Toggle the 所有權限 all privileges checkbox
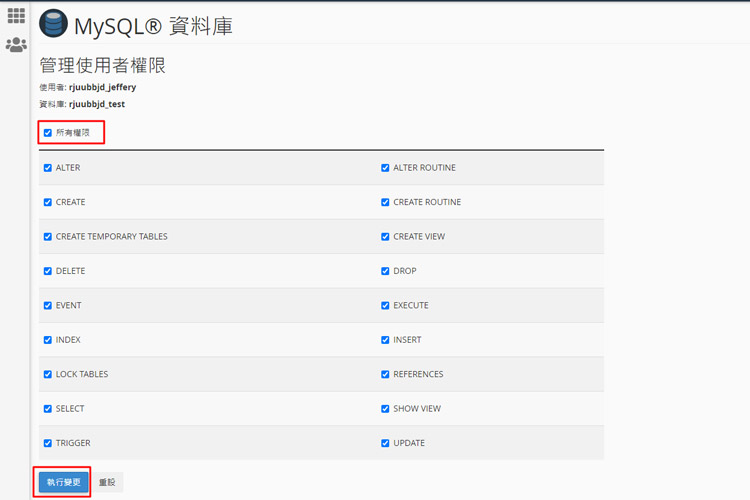This screenshot has height=500, width=750. 48,133
